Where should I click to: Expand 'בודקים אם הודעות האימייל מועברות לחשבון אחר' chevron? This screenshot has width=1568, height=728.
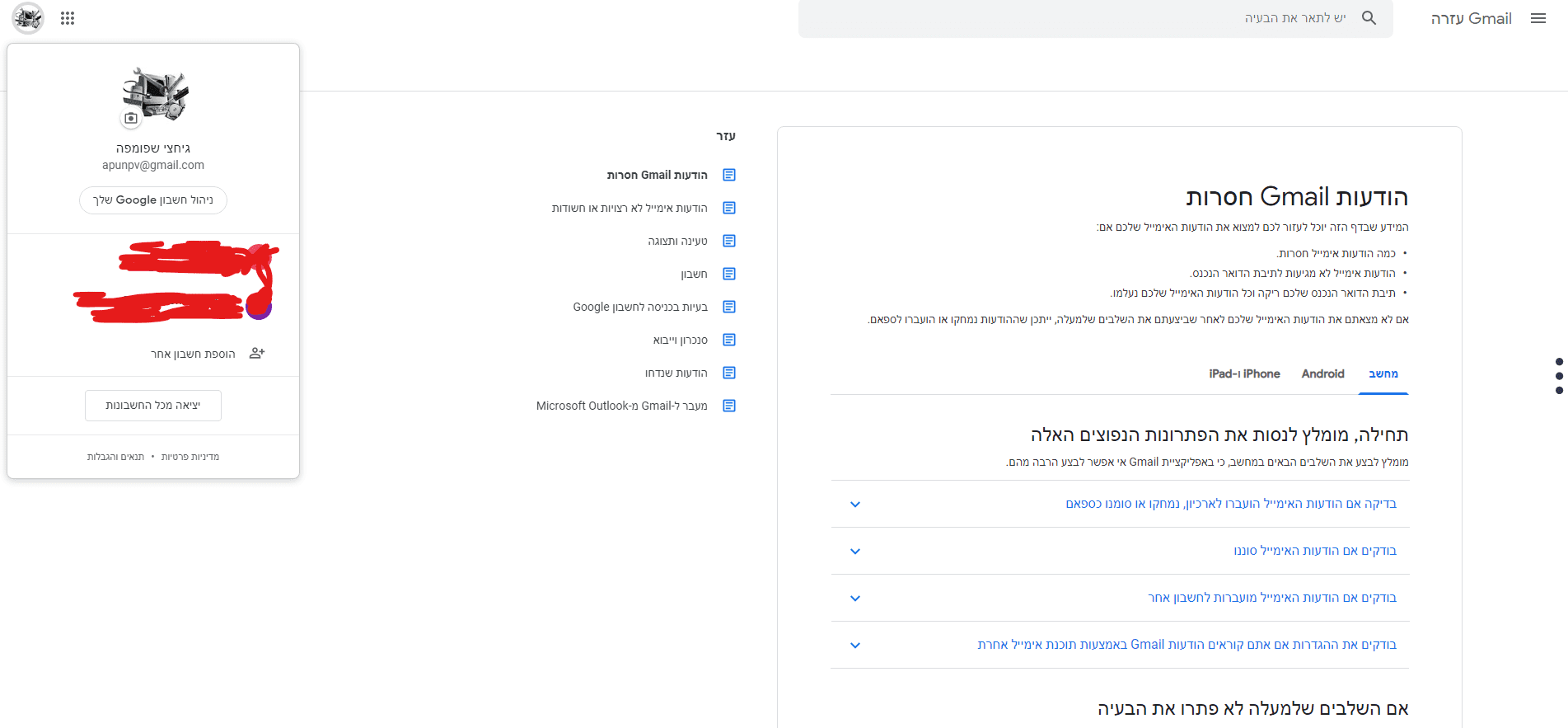click(855, 599)
